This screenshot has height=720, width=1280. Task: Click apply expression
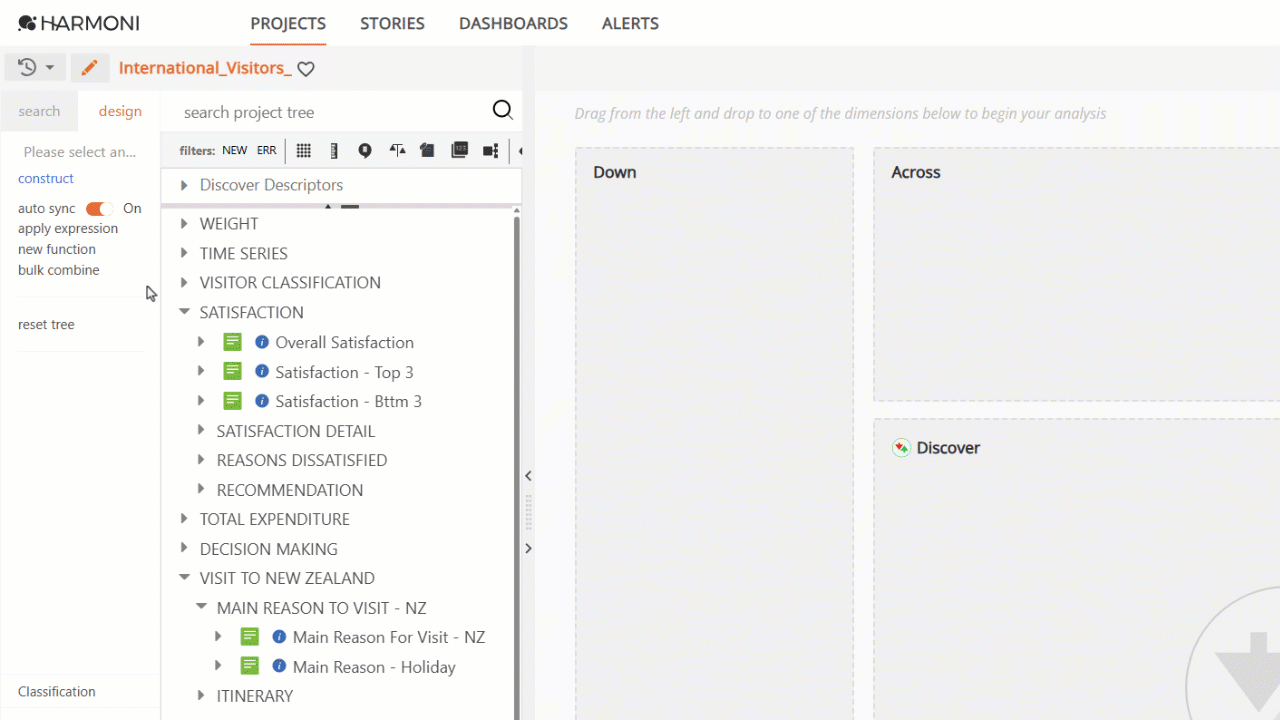click(68, 229)
